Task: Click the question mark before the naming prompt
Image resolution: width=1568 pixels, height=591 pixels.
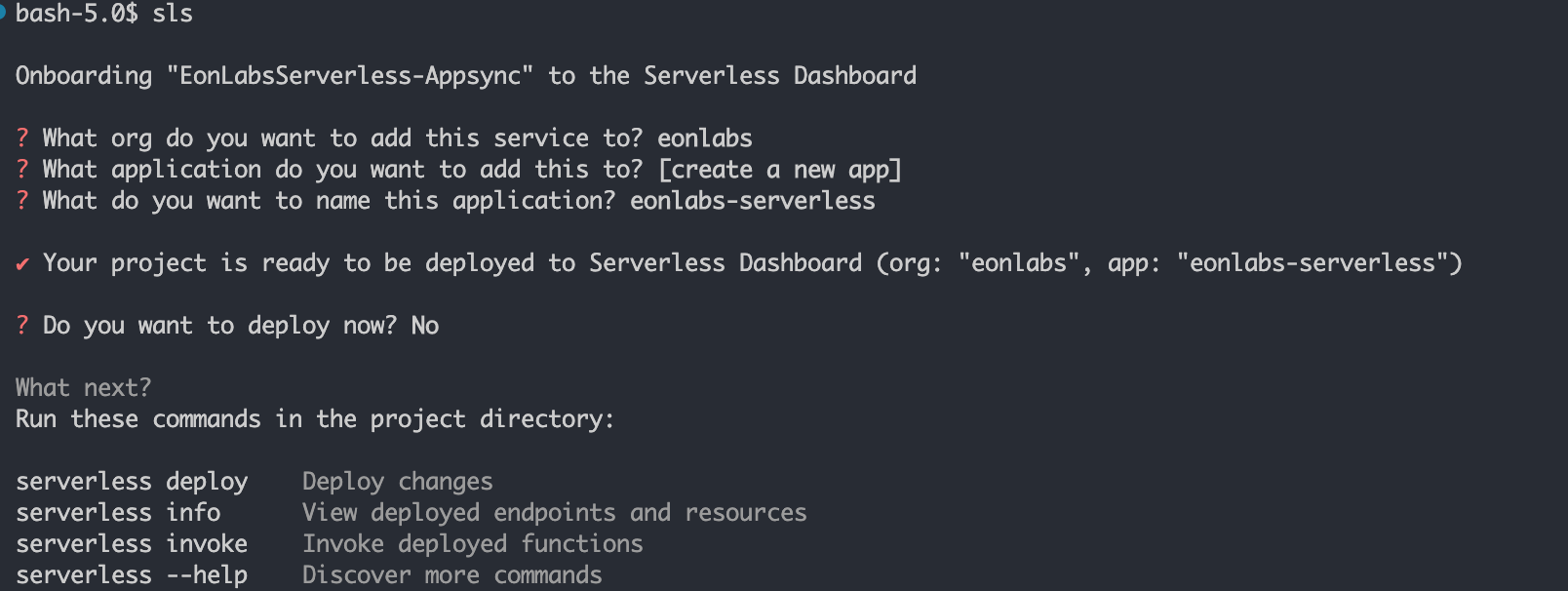Action: pos(22,201)
